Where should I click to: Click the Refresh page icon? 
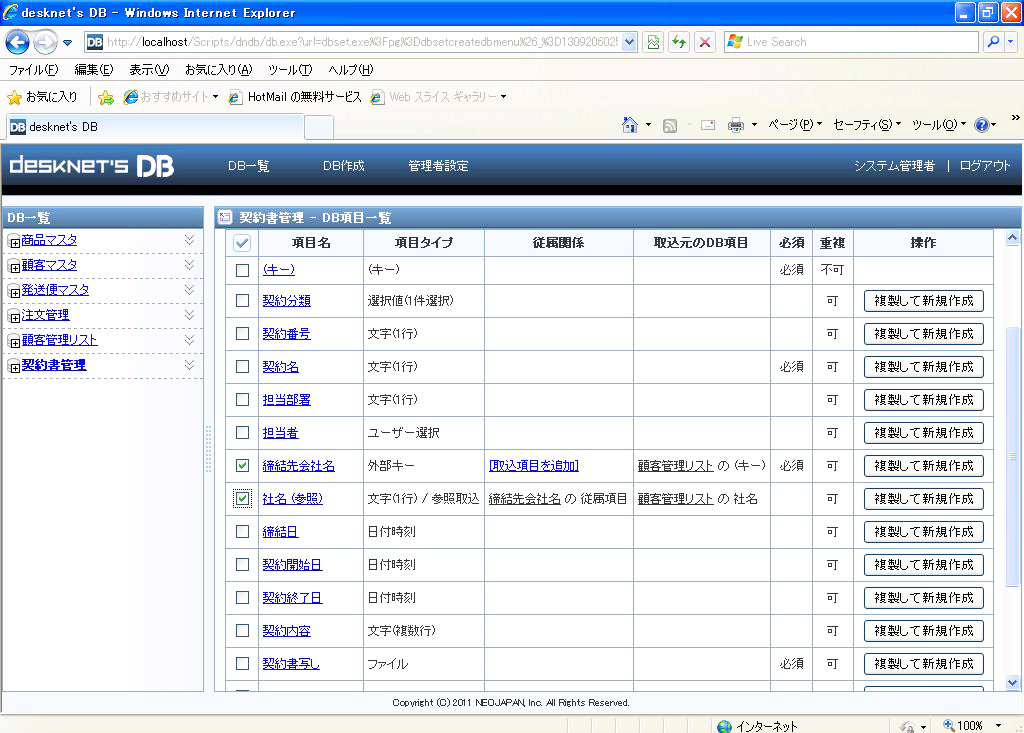(679, 42)
